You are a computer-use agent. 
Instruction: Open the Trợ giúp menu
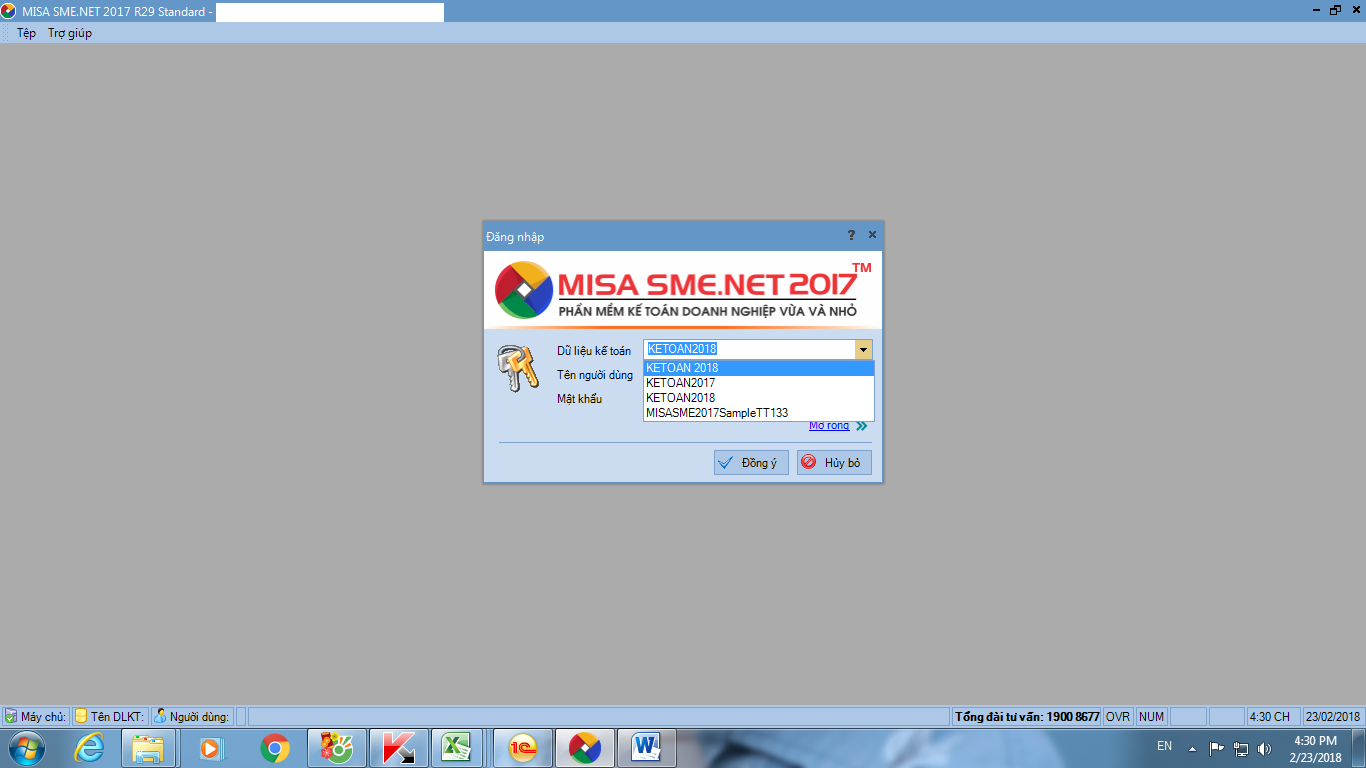click(x=70, y=33)
